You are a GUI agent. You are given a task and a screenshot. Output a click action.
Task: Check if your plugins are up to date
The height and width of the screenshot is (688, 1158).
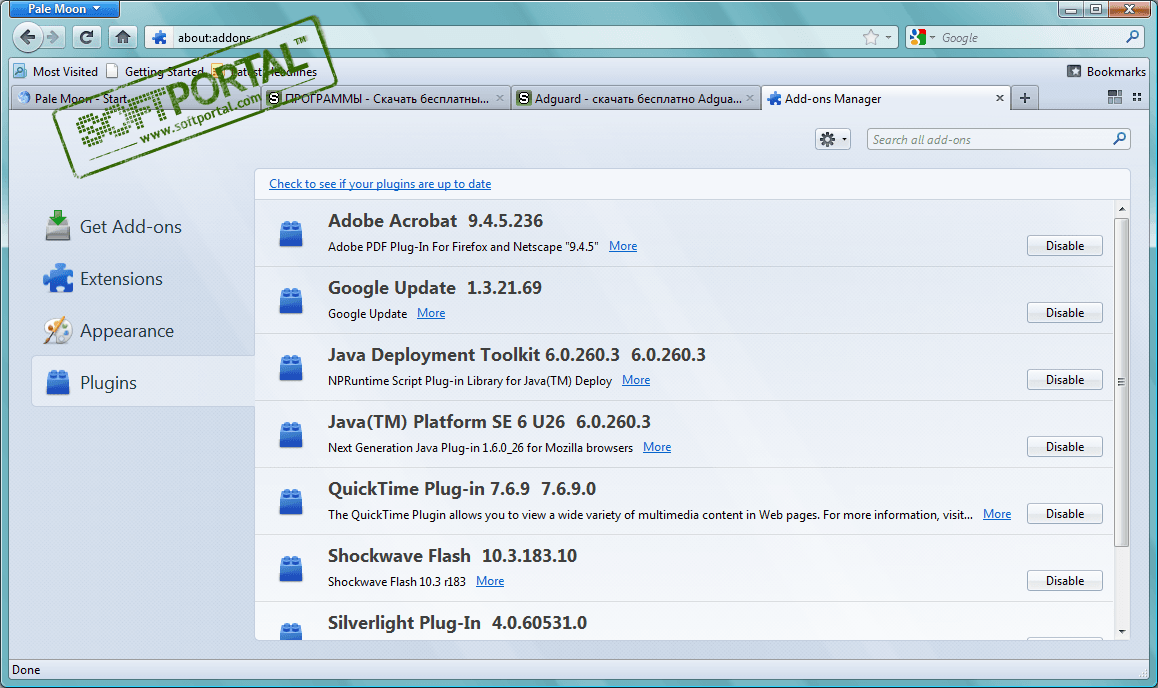380,184
